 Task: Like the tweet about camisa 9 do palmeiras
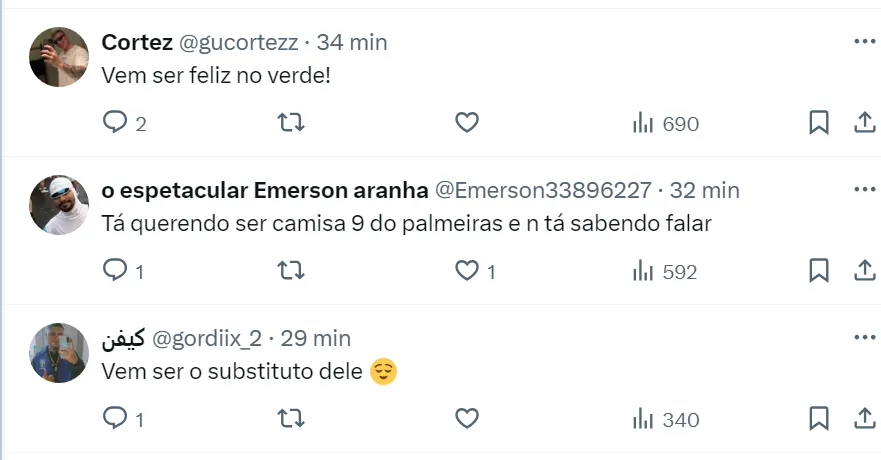click(x=467, y=271)
